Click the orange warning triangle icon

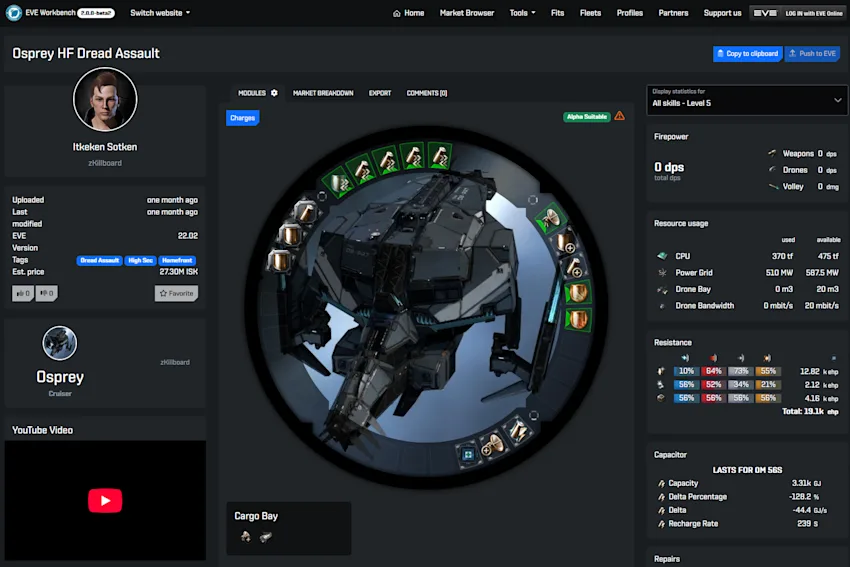[x=620, y=116]
